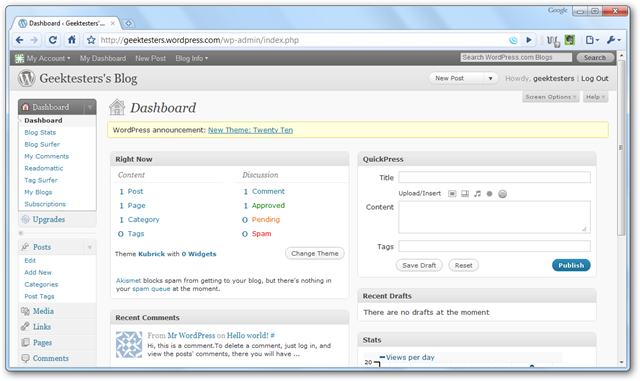The image size is (640, 381).
Task: Collapse the Posts sidebar section arrow
Action: [x=90, y=247]
